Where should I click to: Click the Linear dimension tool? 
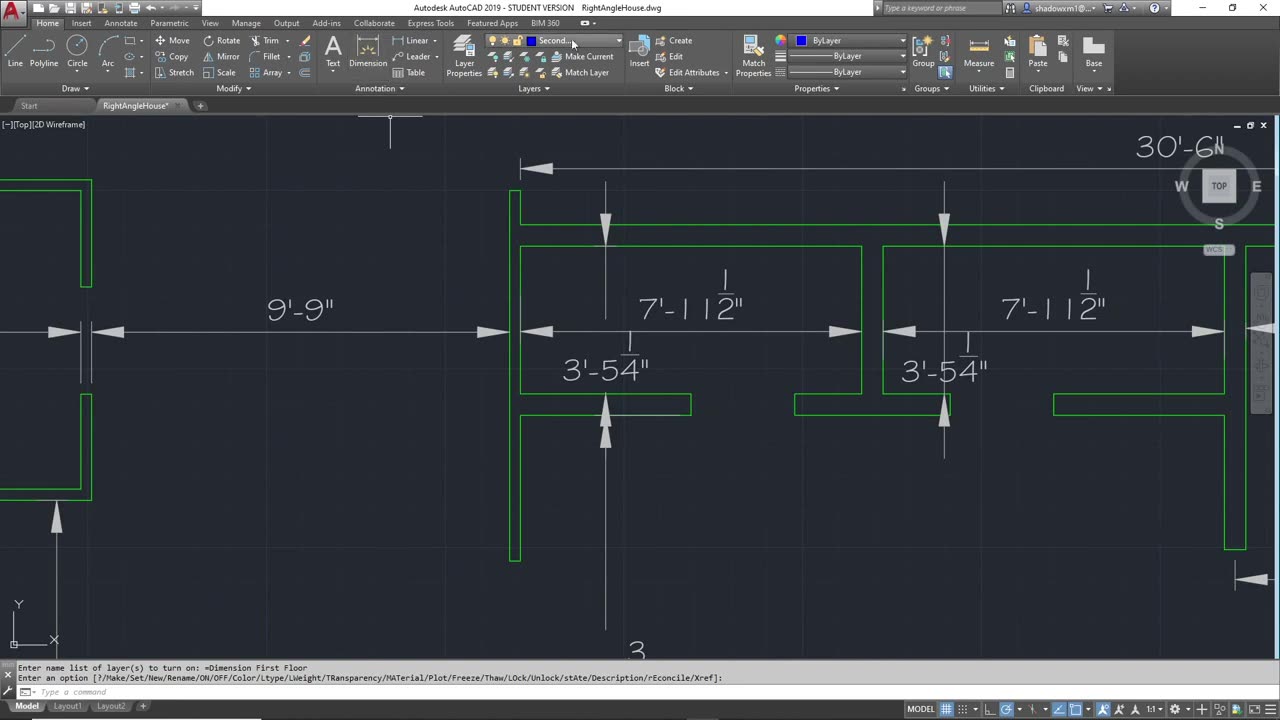coord(410,41)
